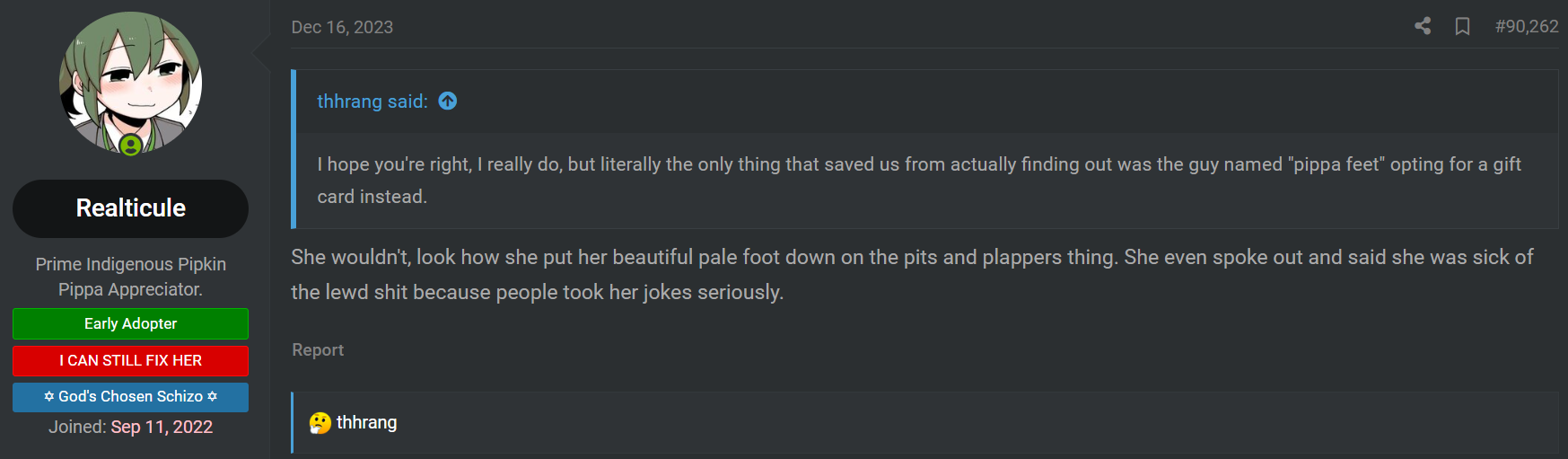This screenshot has height=459, width=1568.
Task: Click the green online status badge on the avatar
Action: [x=130, y=145]
